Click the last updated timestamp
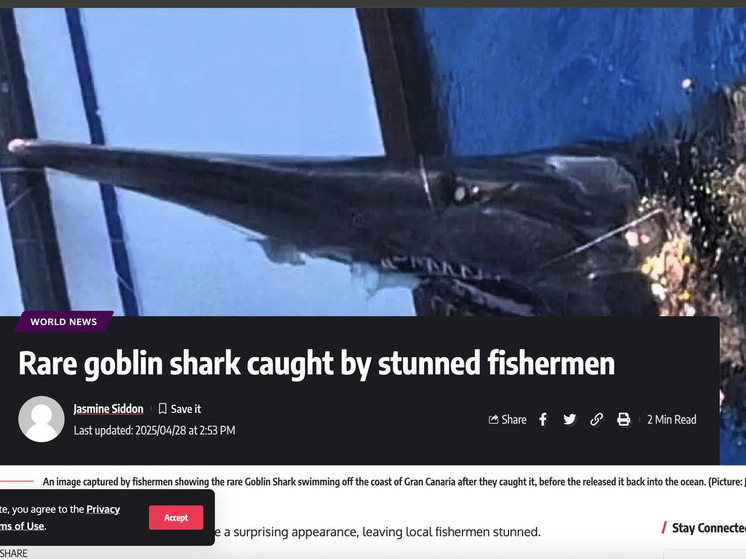746x559 pixels. pos(155,431)
